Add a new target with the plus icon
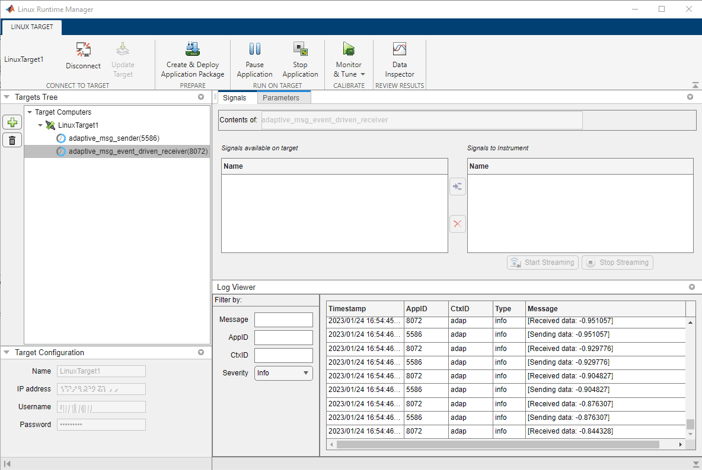Viewport: 702px width, 470px height. click(12, 123)
